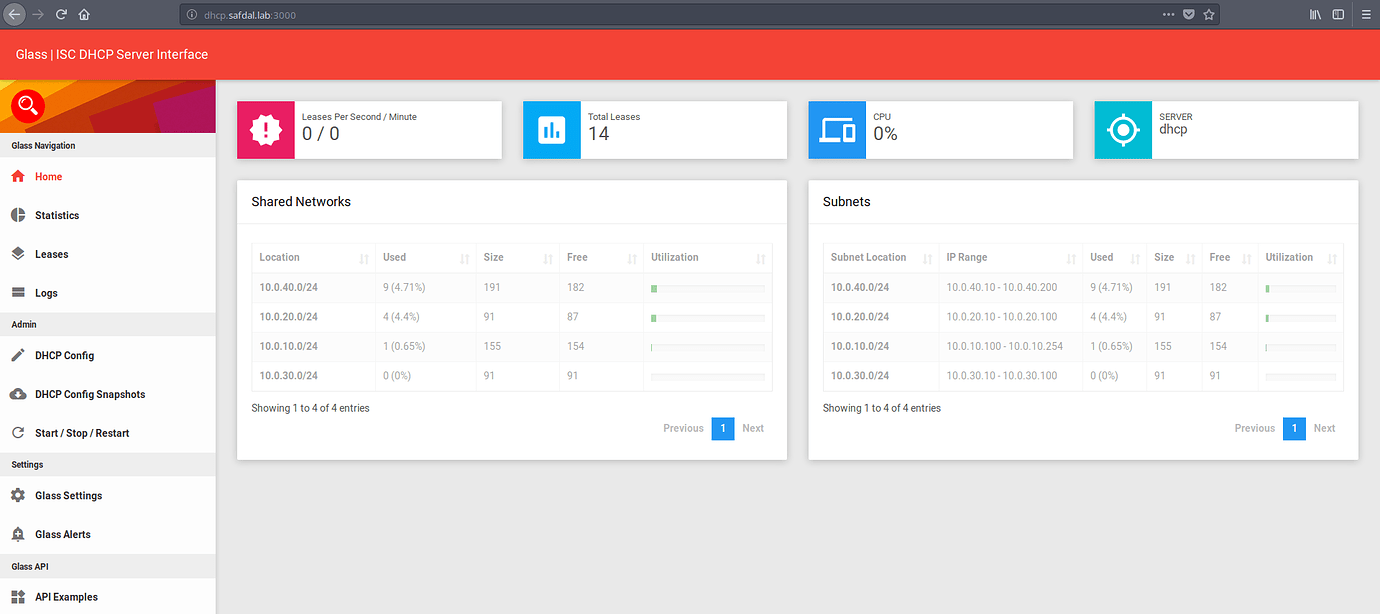Edit the DHCP Config via the pencil icon
Viewport: 1380px width, 614px height.
[18, 355]
